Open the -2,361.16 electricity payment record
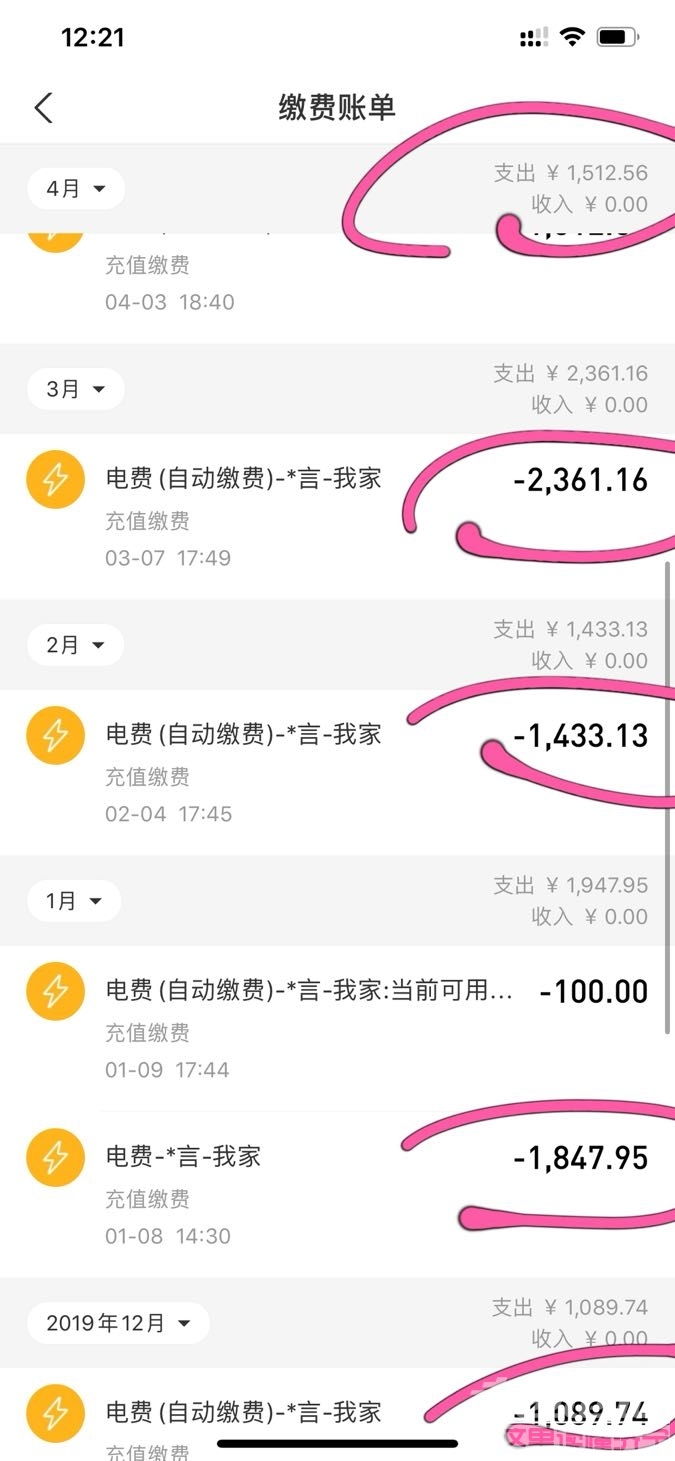This screenshot has height=1461, width=675. (x=337, y=516)
